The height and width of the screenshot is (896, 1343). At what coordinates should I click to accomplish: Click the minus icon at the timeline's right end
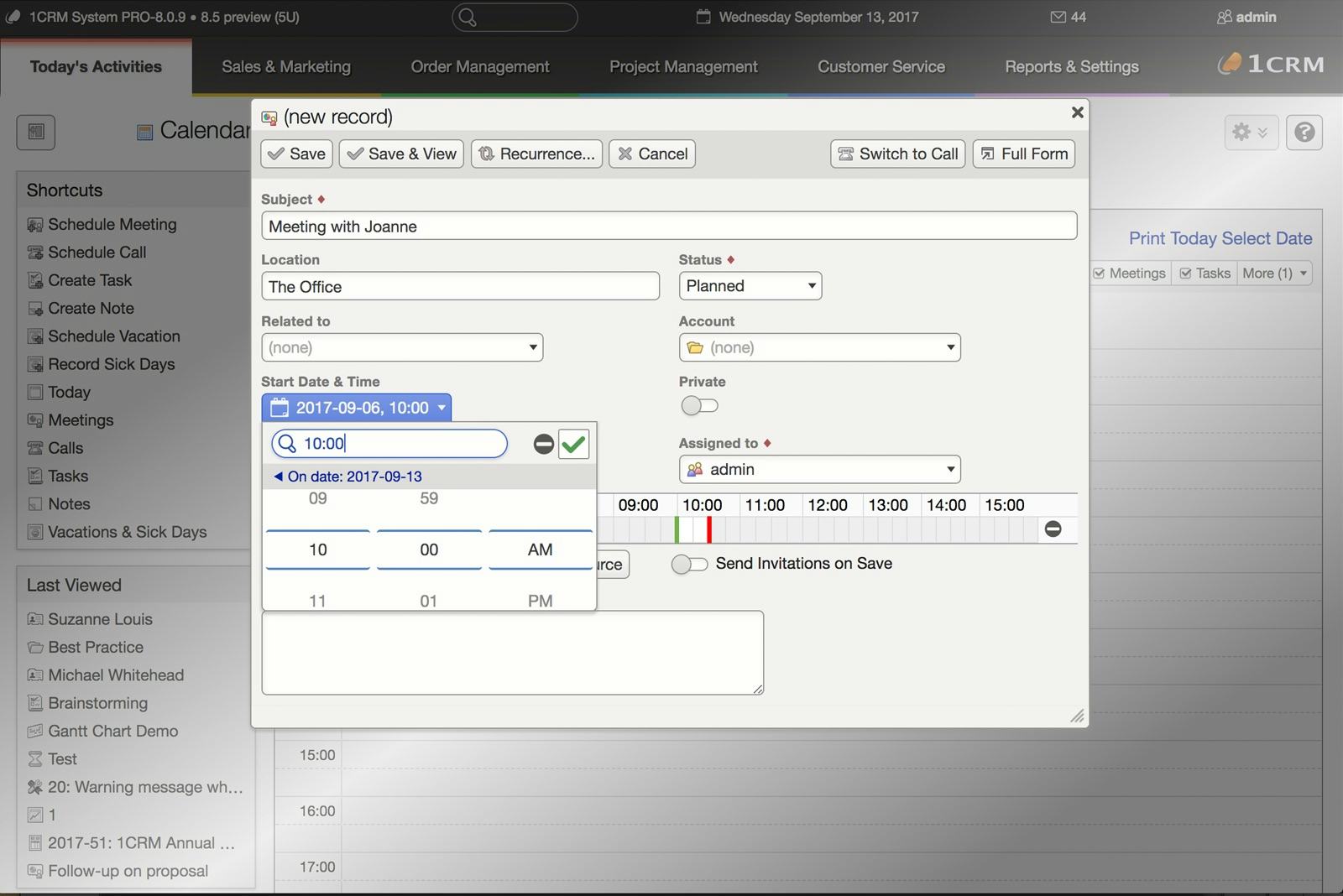(1053, 529)
